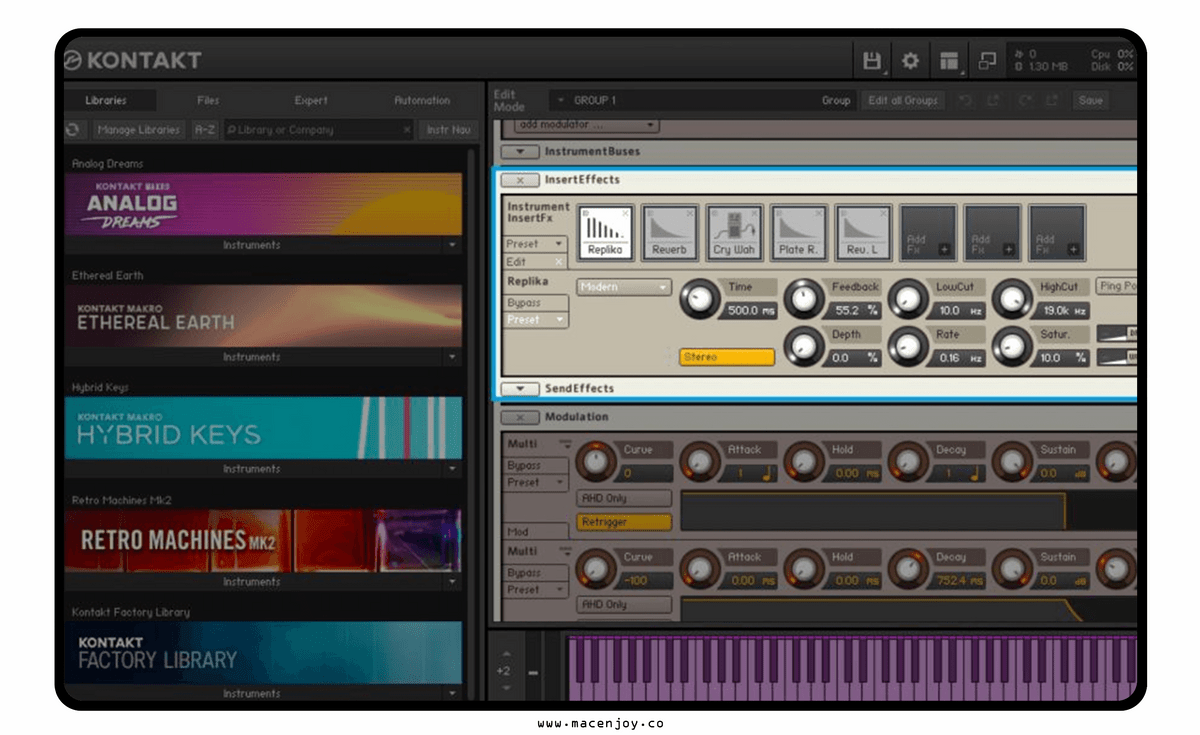Open Analog Dreams Instruments dropdown arrow

tap(452, 245)
